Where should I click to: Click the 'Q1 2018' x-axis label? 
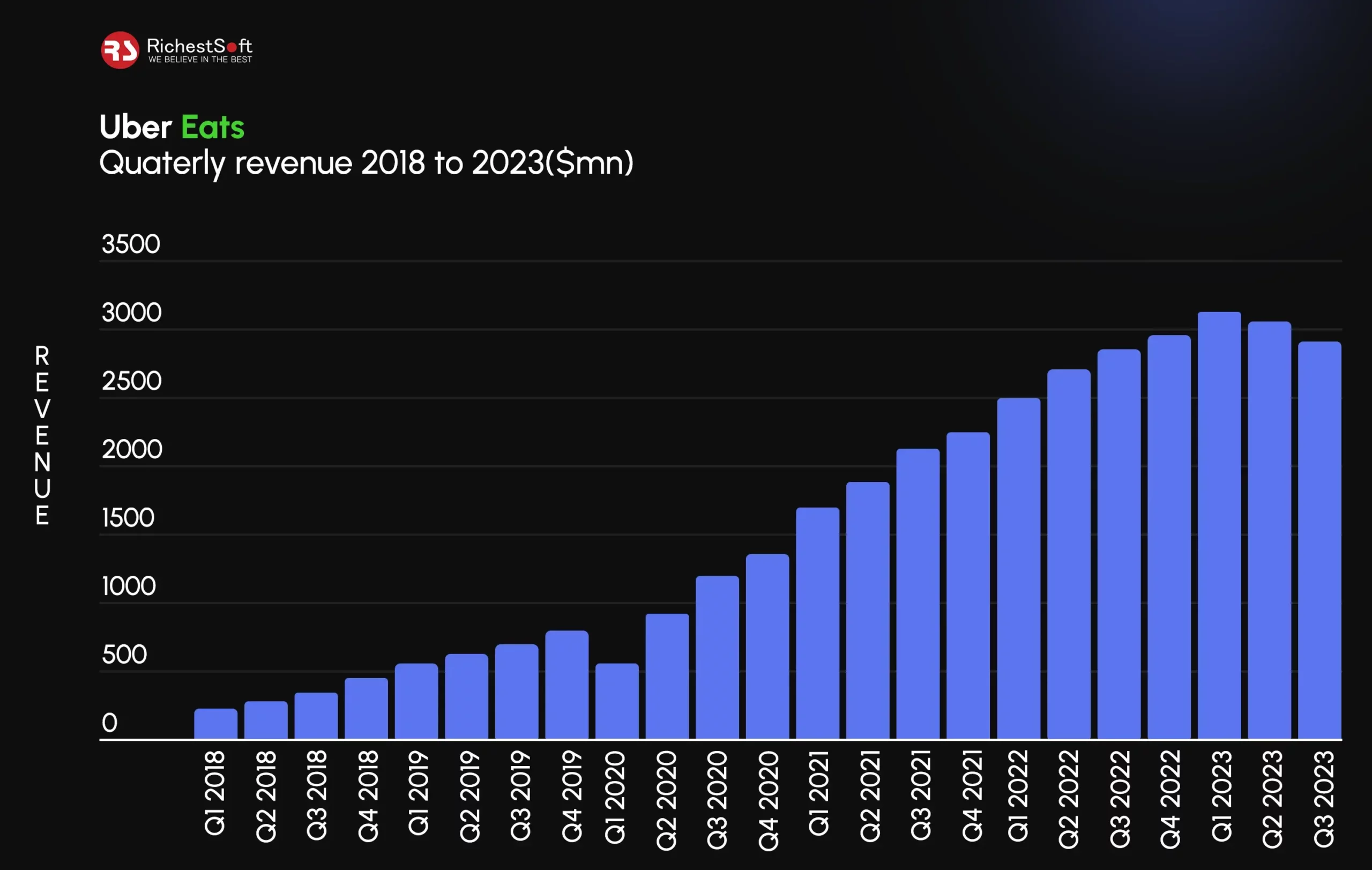click(215, 793)
